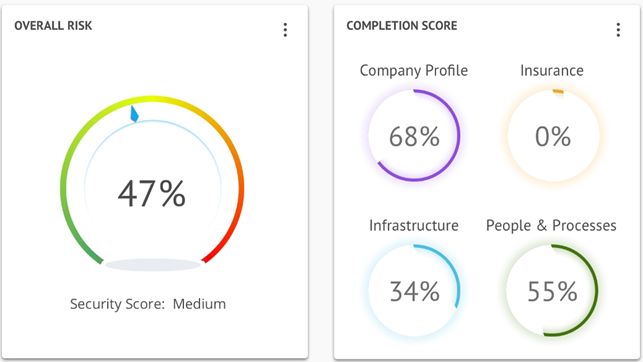
Task: Click the Infrastructure label
Action: [414, 225]
